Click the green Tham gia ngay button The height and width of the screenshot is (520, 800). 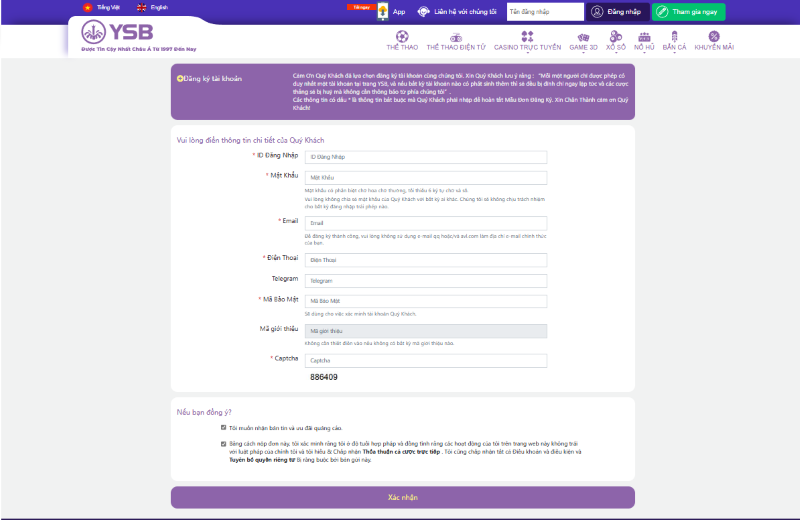pyautogui.click(x=688, y=12)
